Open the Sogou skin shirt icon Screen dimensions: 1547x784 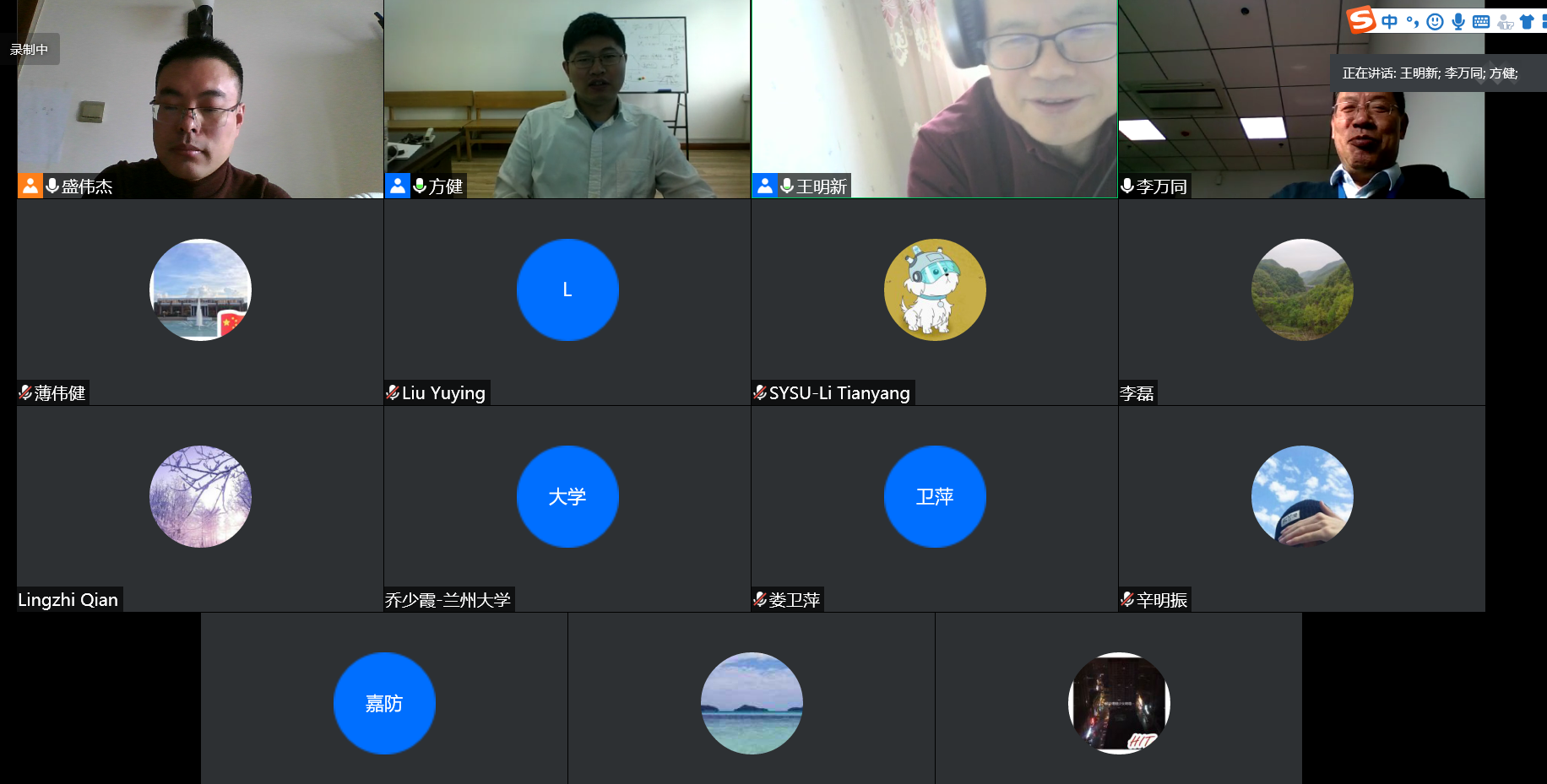coord(1527,22)
